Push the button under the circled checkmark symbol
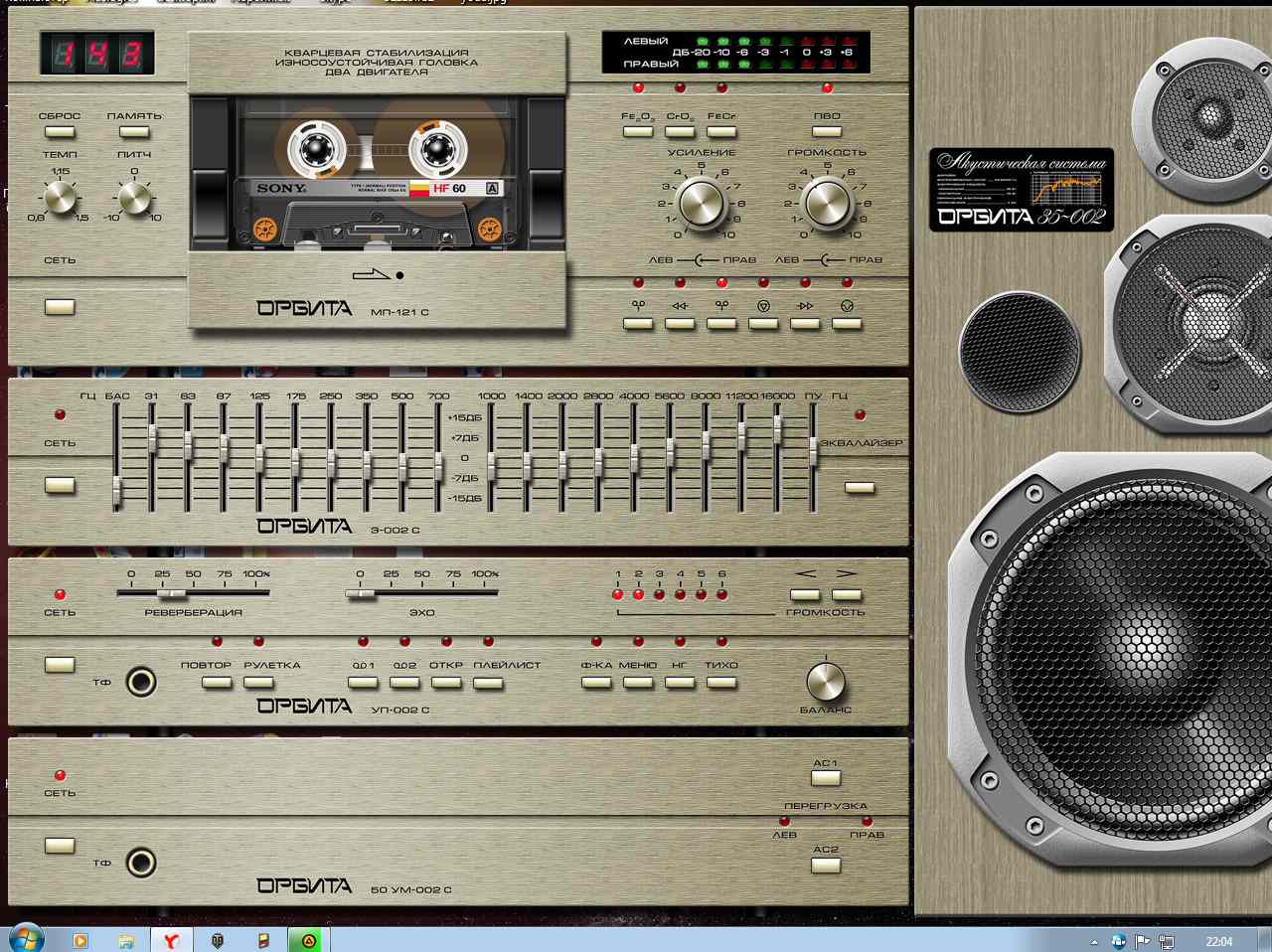 click(x=847, y=323)
